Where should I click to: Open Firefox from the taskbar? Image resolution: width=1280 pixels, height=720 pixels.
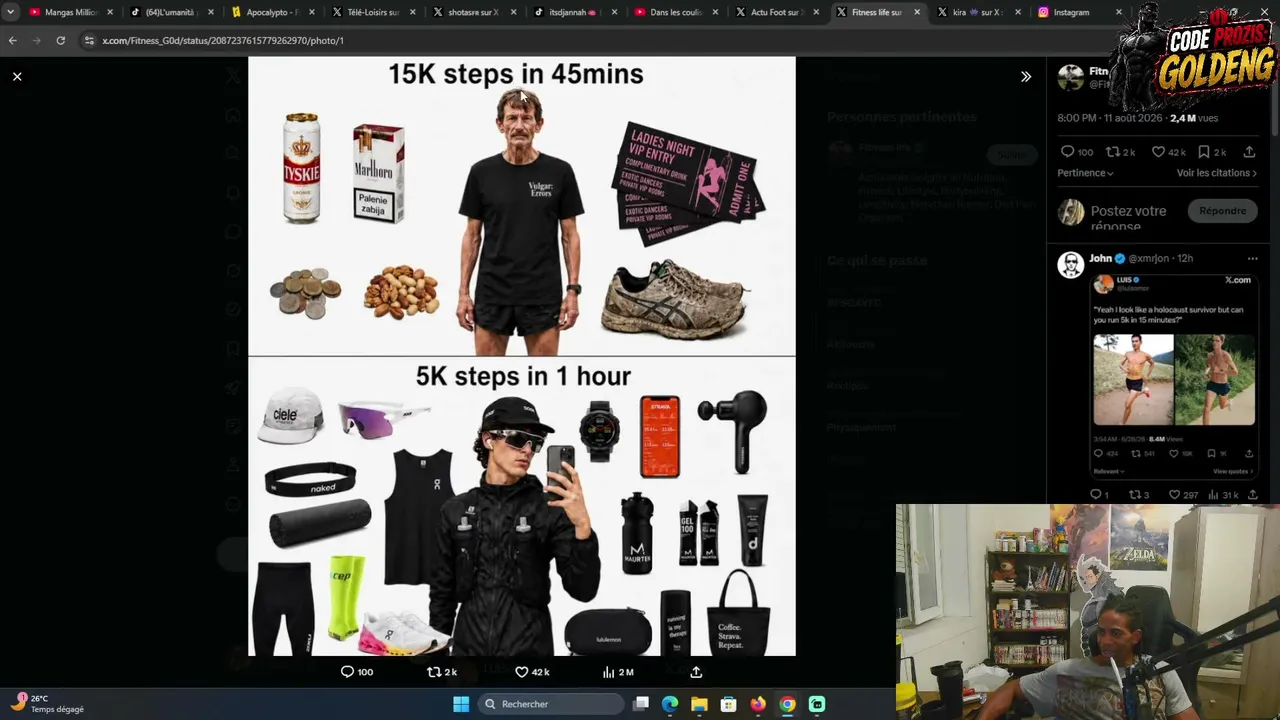[x=758, y=704]
